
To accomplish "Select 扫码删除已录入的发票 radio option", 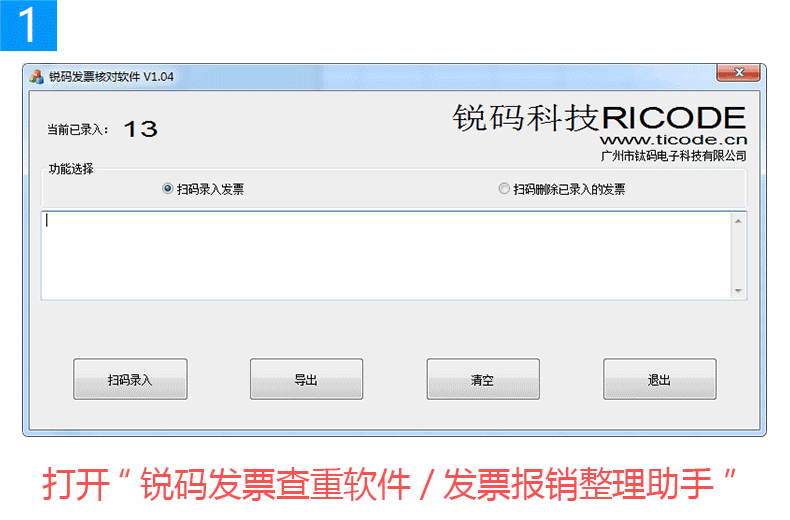I will point(504,189).
